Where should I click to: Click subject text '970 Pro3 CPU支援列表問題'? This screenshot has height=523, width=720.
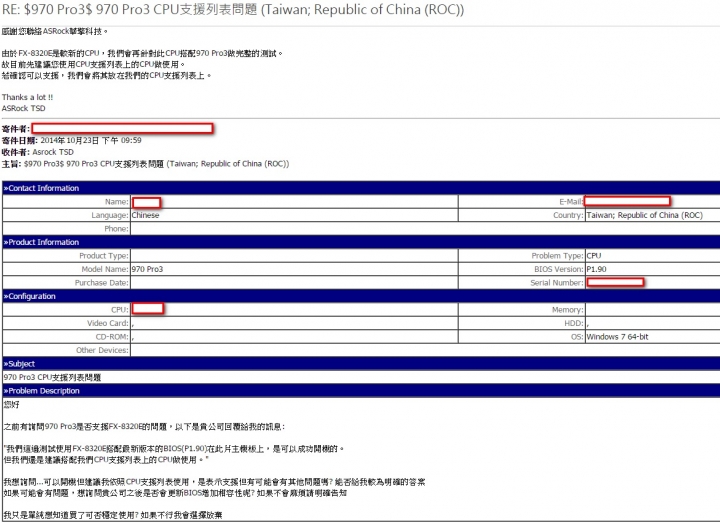(52, 377)
